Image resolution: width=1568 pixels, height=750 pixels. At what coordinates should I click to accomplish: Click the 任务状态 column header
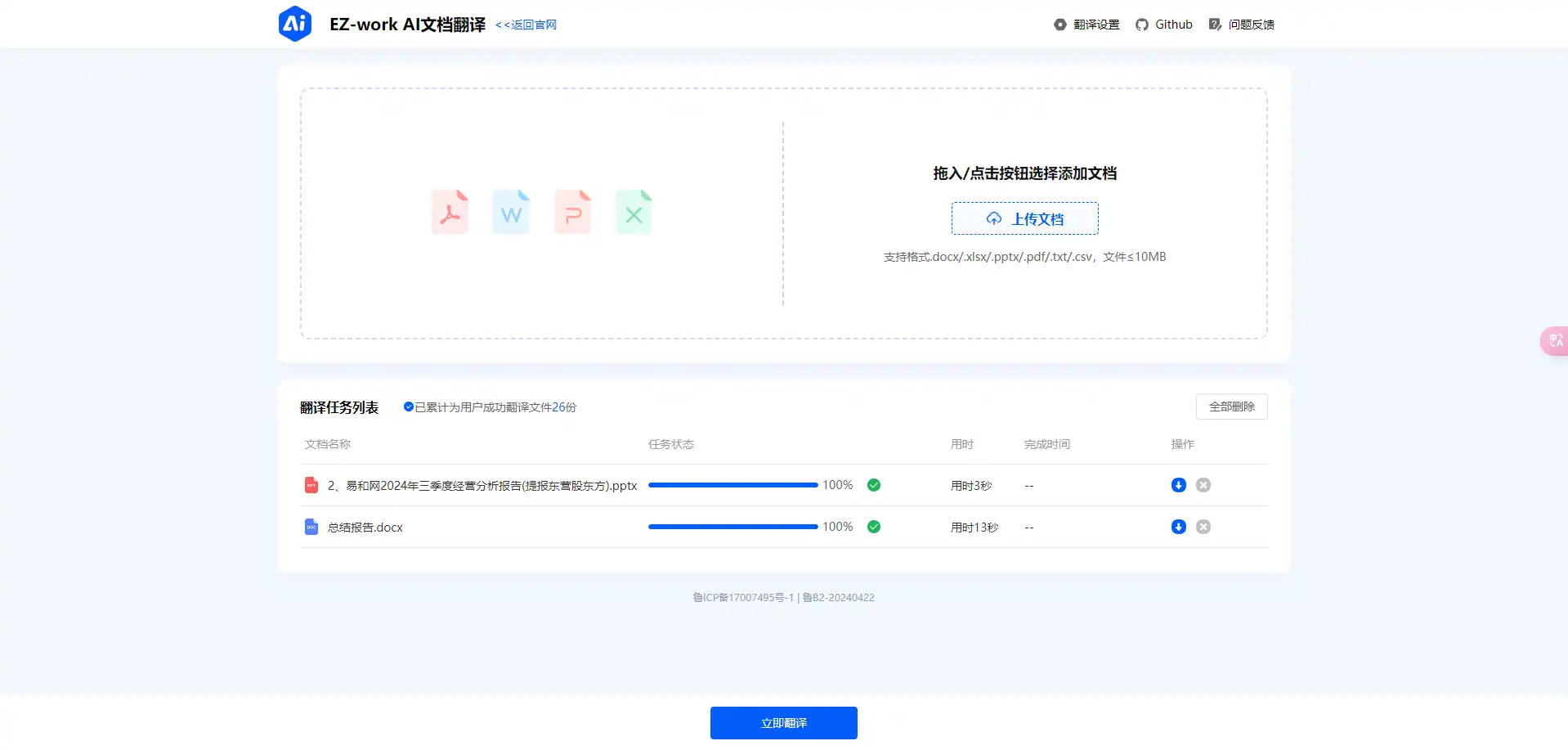671,444
